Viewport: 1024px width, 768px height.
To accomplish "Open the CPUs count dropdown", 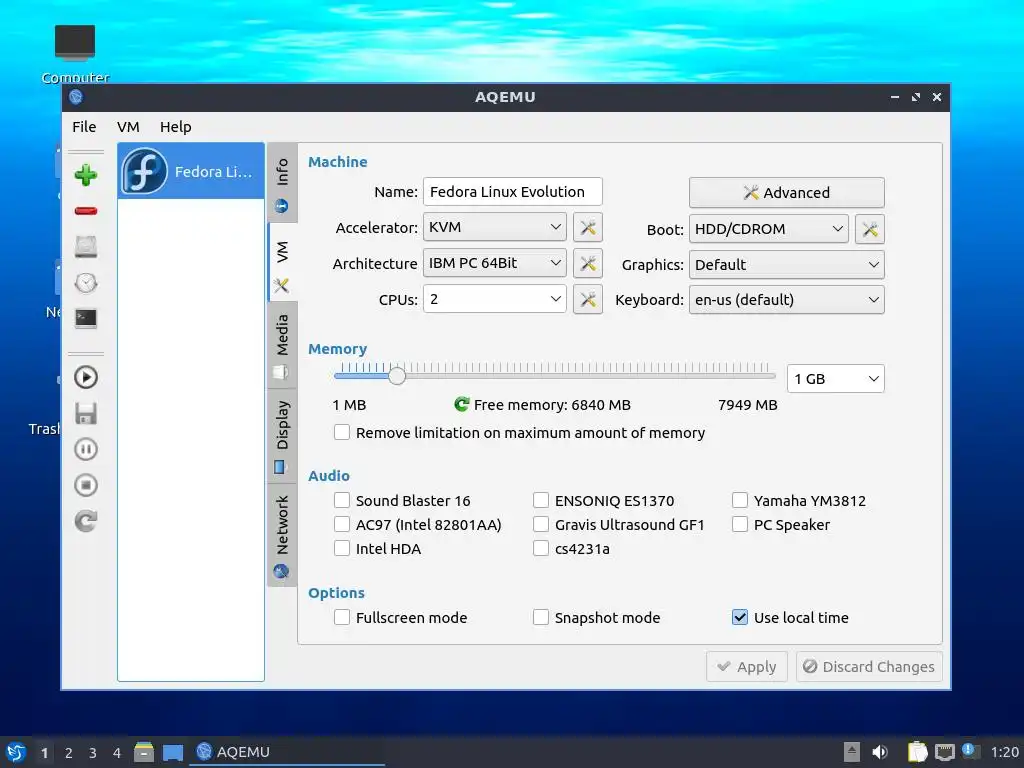I will 494,299.
